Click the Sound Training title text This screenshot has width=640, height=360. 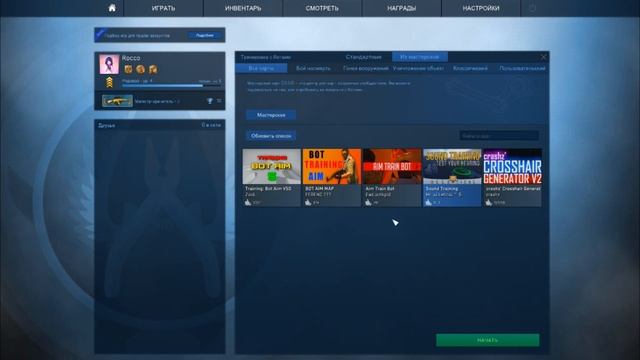point(442,189)
